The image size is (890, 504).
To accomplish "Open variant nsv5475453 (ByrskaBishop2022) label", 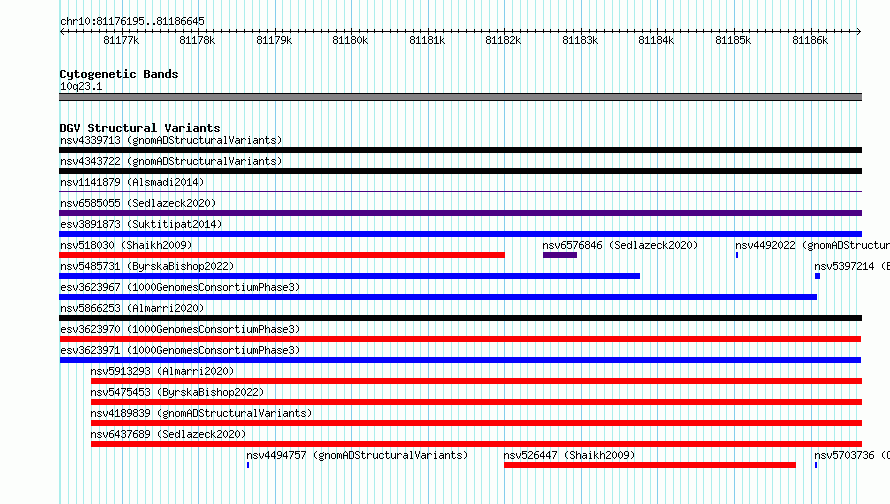I will point(177,392).
